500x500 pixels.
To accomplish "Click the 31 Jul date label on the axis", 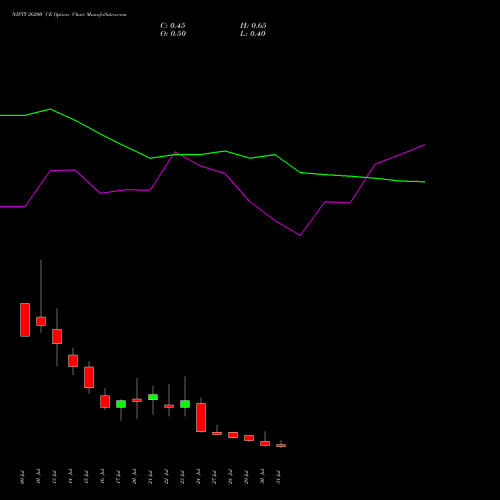I will [x=279, y=477].
